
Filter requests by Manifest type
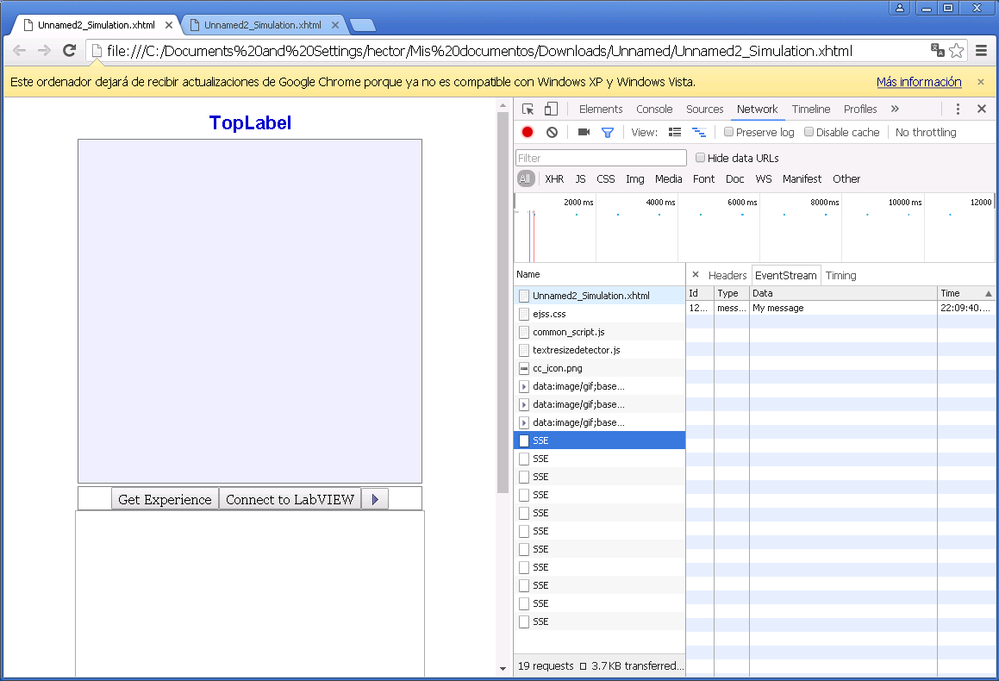pyautogui.click(x=802, y=179)
